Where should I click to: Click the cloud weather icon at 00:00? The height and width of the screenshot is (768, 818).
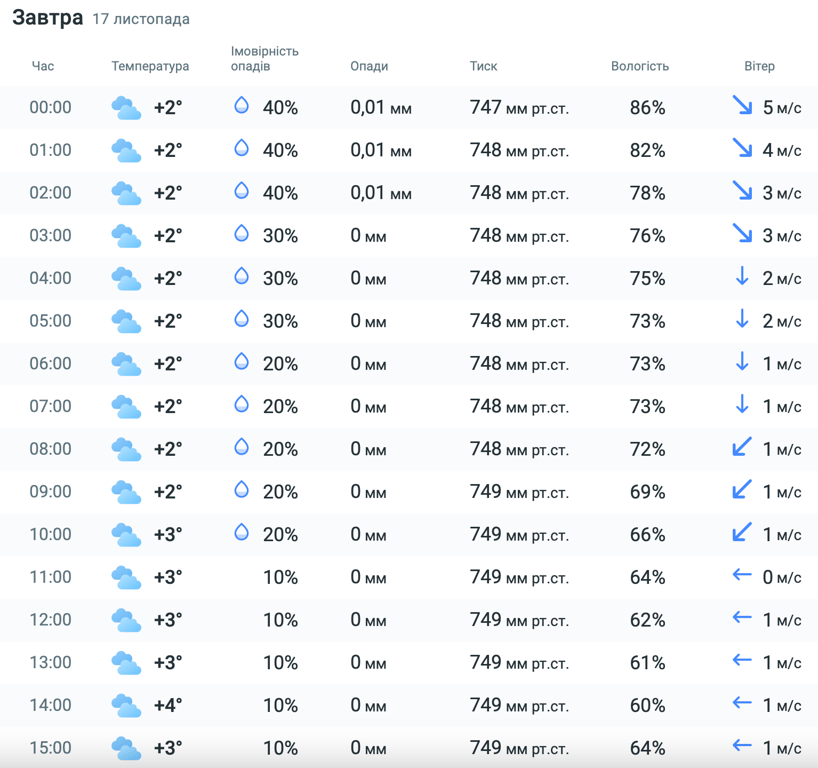pyautogui.click(x=126, y=108)
